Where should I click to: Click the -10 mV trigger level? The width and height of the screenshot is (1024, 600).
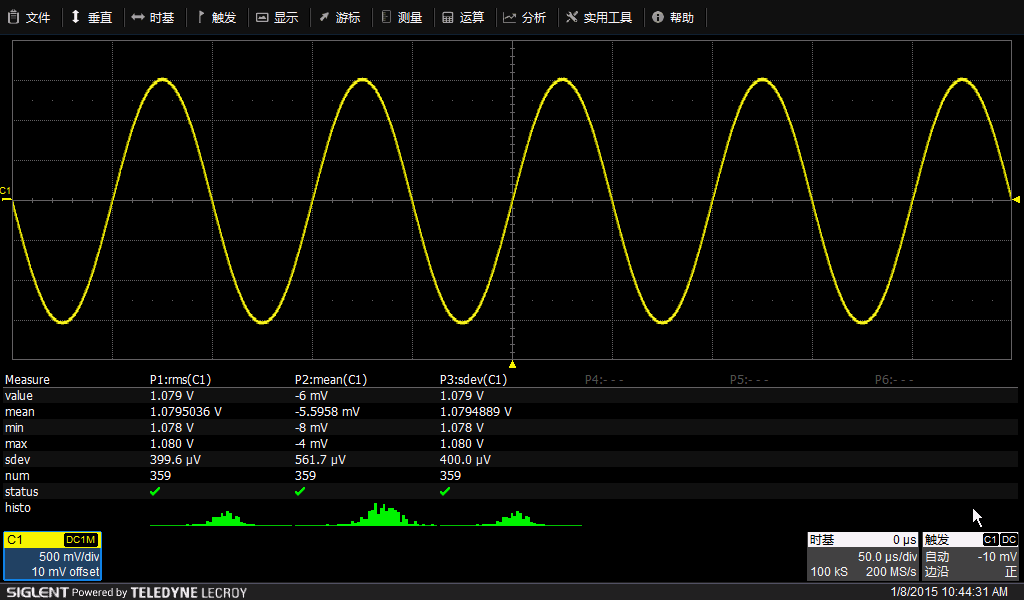coord(997,557)
